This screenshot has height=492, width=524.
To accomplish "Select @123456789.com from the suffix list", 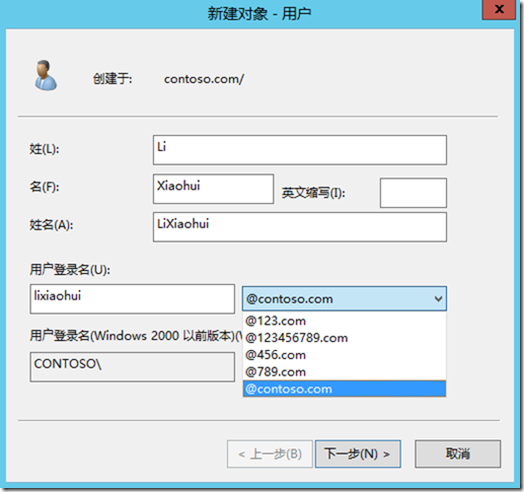I will 344,338.
